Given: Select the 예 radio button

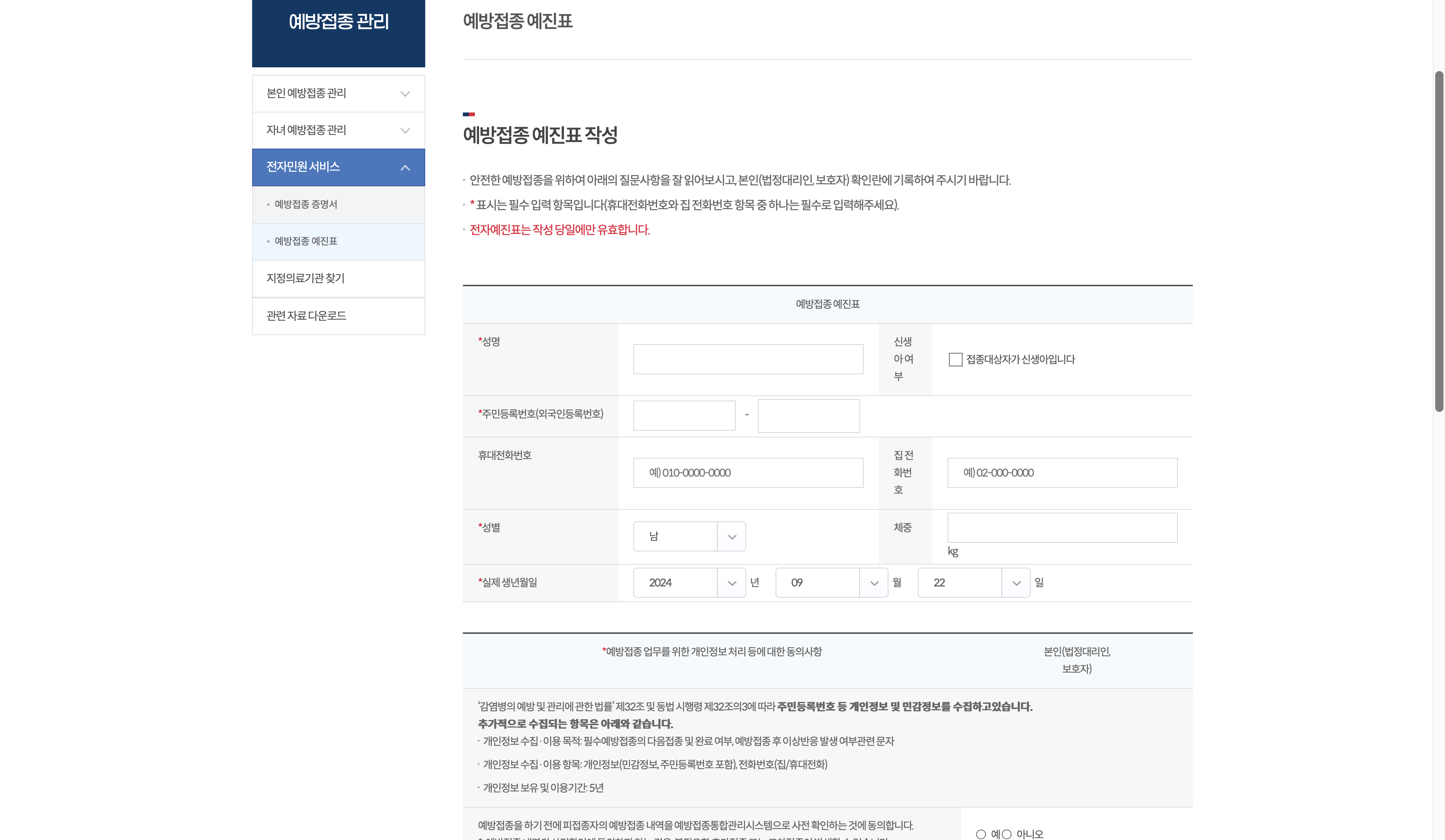Looking at the screenshot, I should point(981,834).
